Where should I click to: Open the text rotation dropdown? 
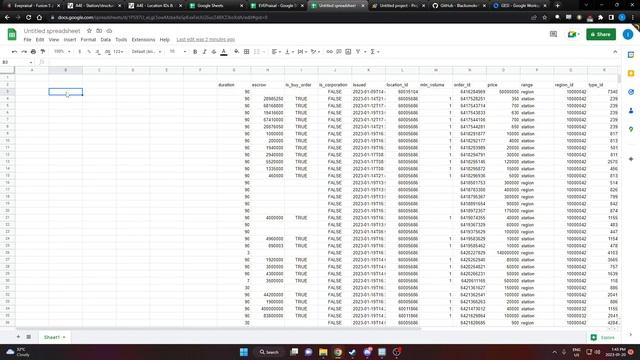(x=315, y=52)
